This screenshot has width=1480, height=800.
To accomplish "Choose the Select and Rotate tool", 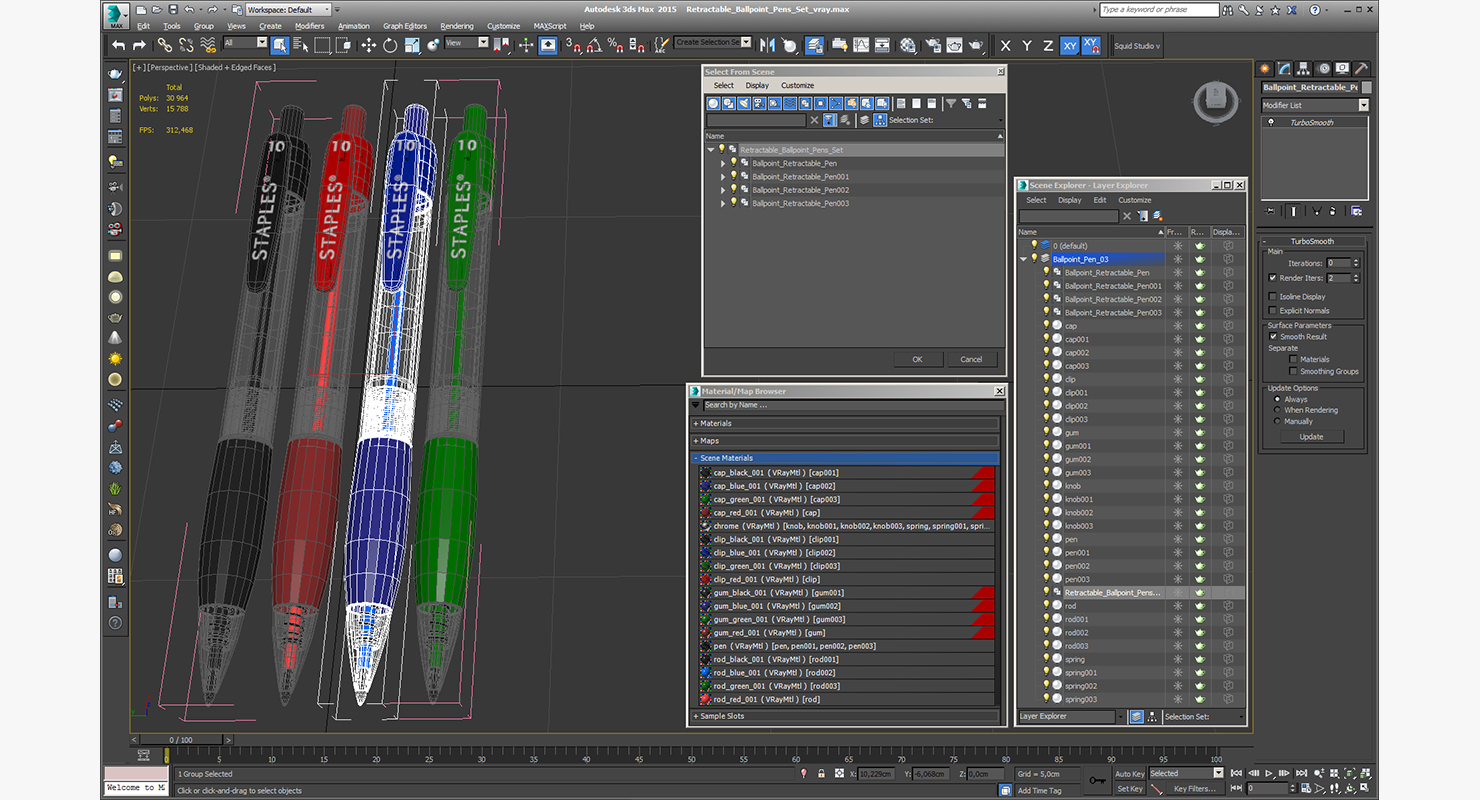I will coord(390,45).
